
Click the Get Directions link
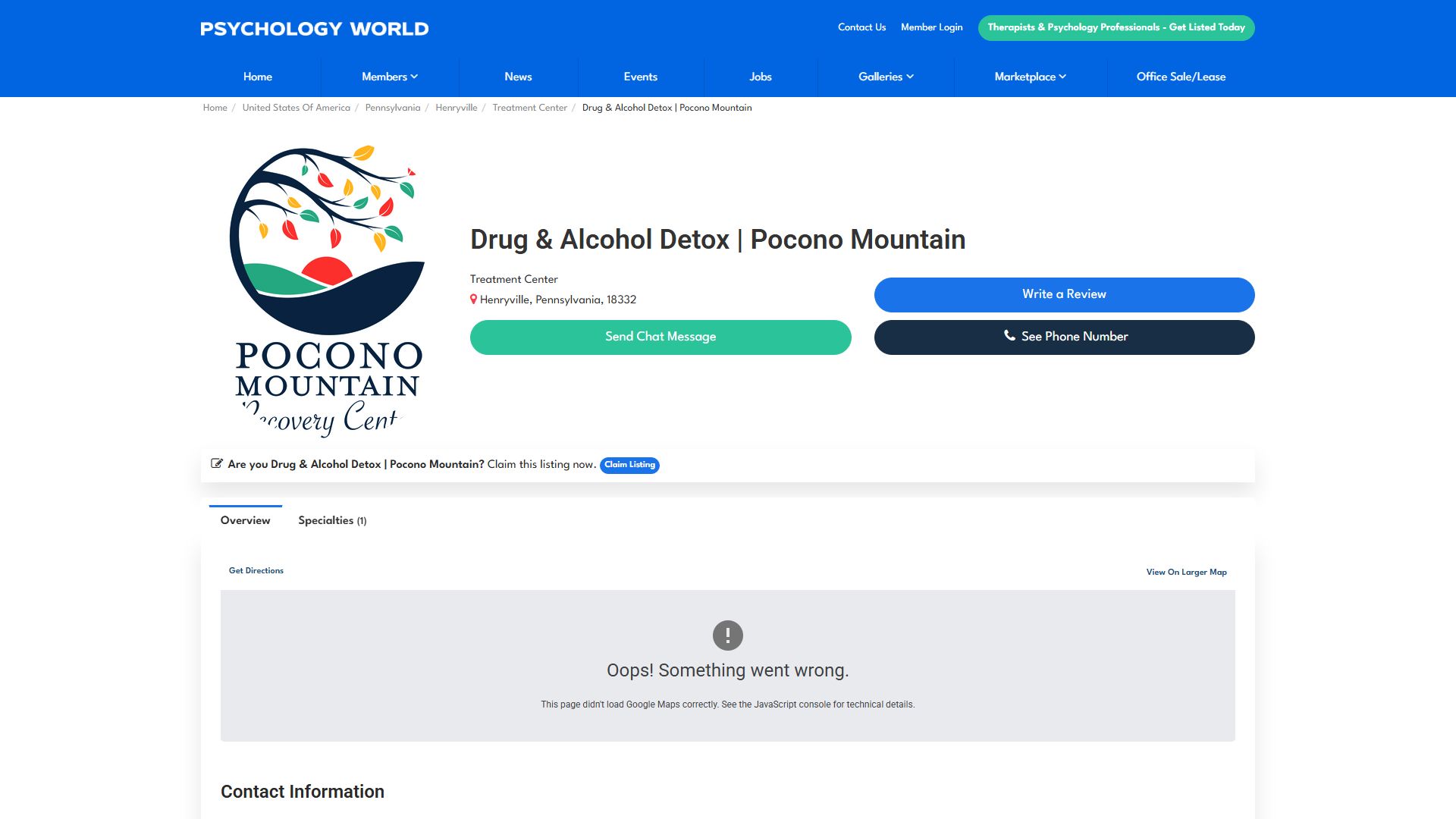[x=256, y=570]
